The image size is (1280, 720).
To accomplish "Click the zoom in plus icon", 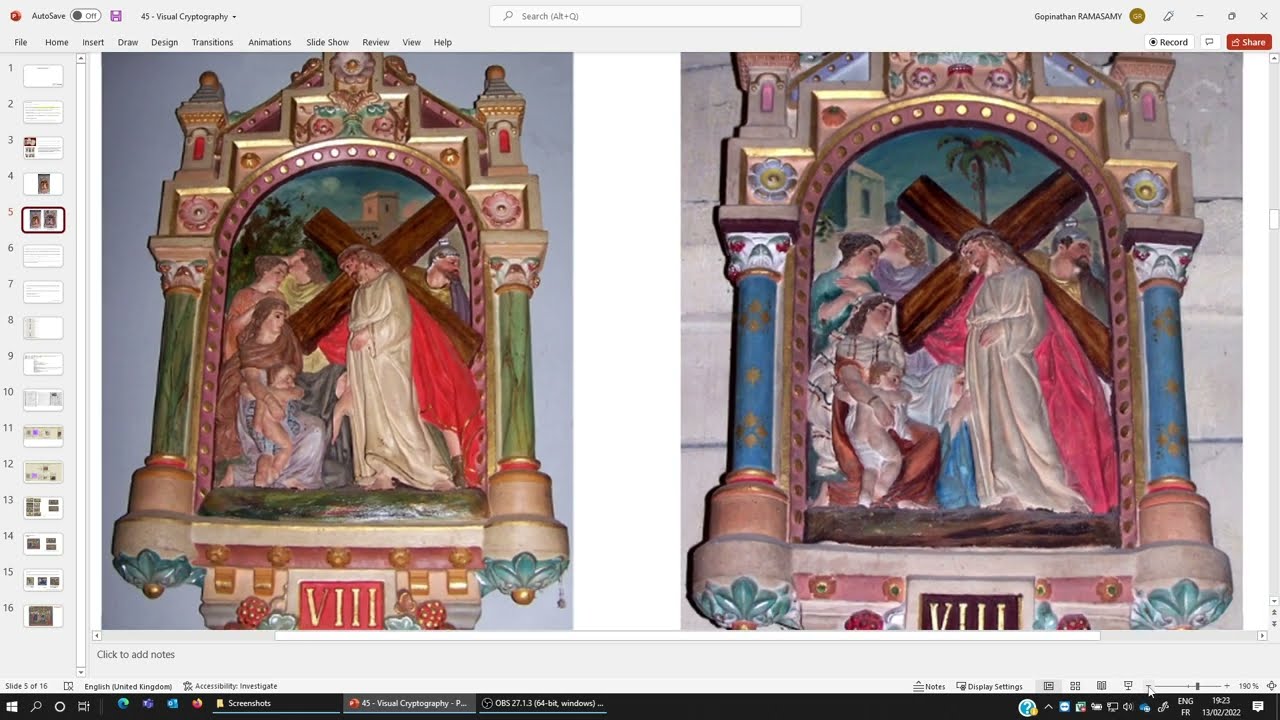I will [1227, 686].
